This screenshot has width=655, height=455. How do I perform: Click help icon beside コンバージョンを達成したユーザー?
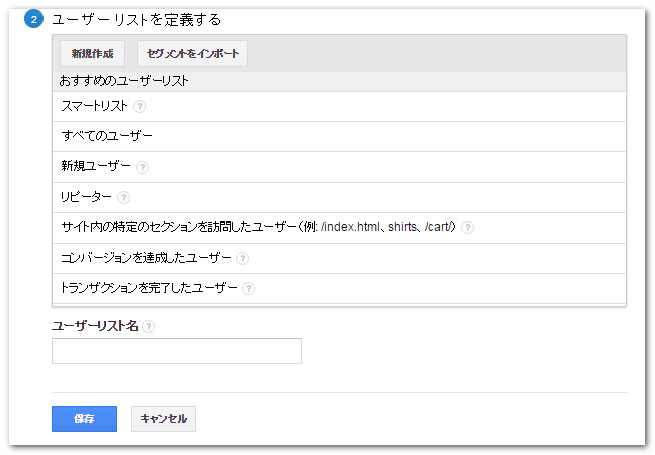(243, 259)
